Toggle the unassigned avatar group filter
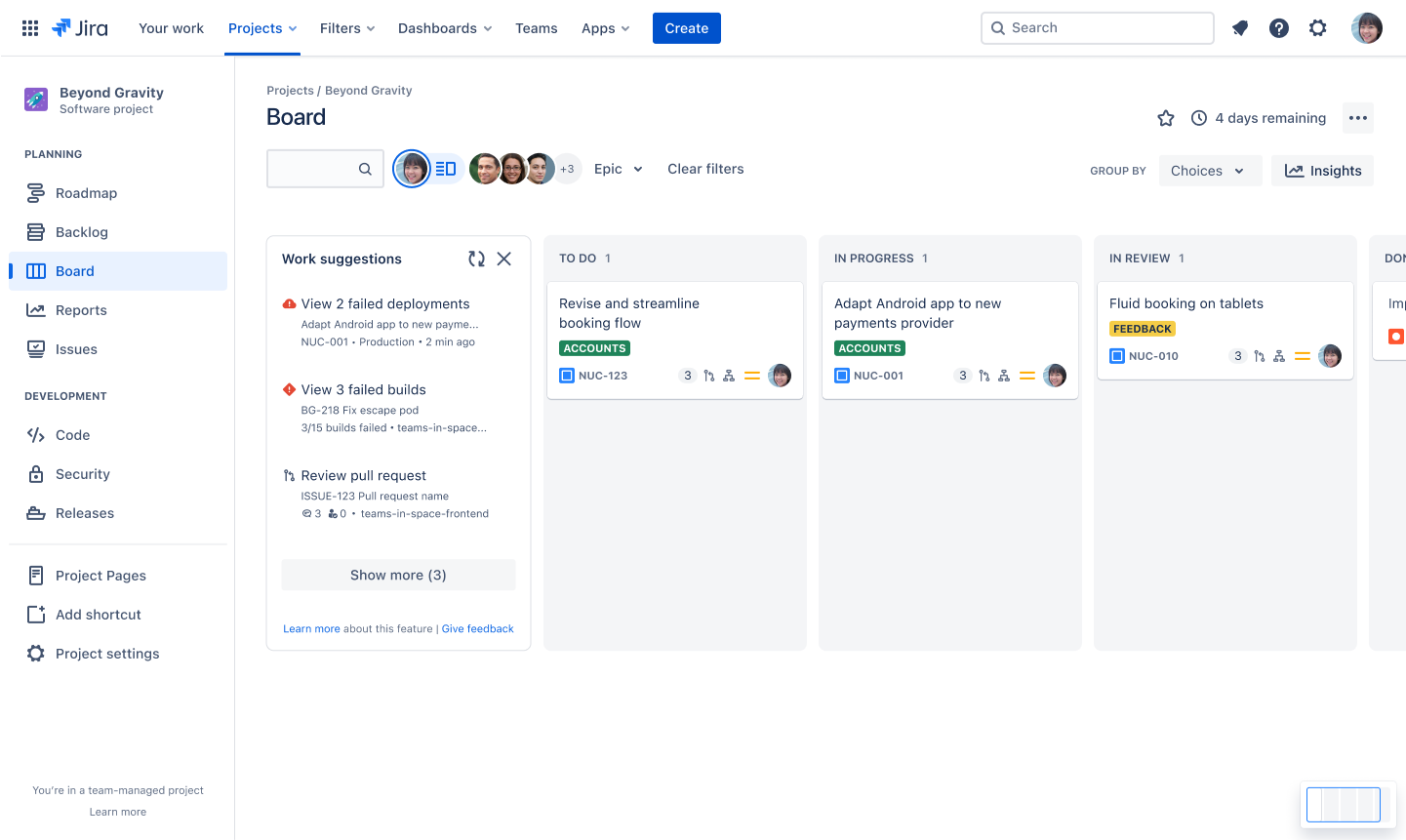1406x840 pixels. pos(567,168)
